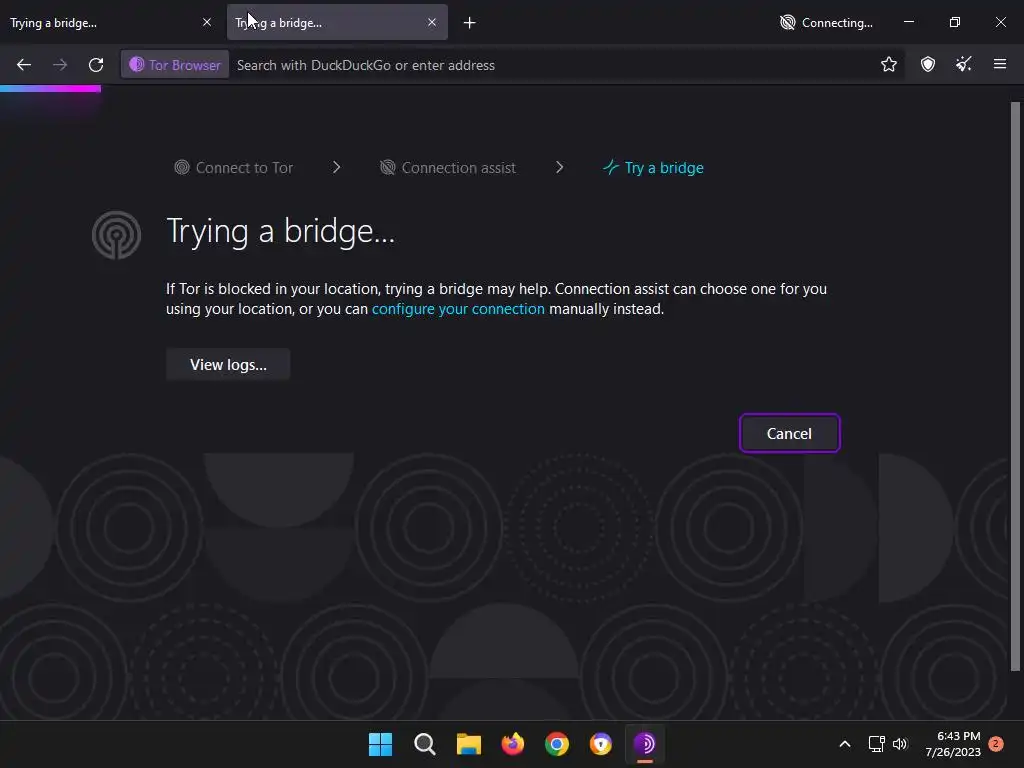Go back using the back arrow
This screenshot has width=1024, height=768.
[24, 65]
